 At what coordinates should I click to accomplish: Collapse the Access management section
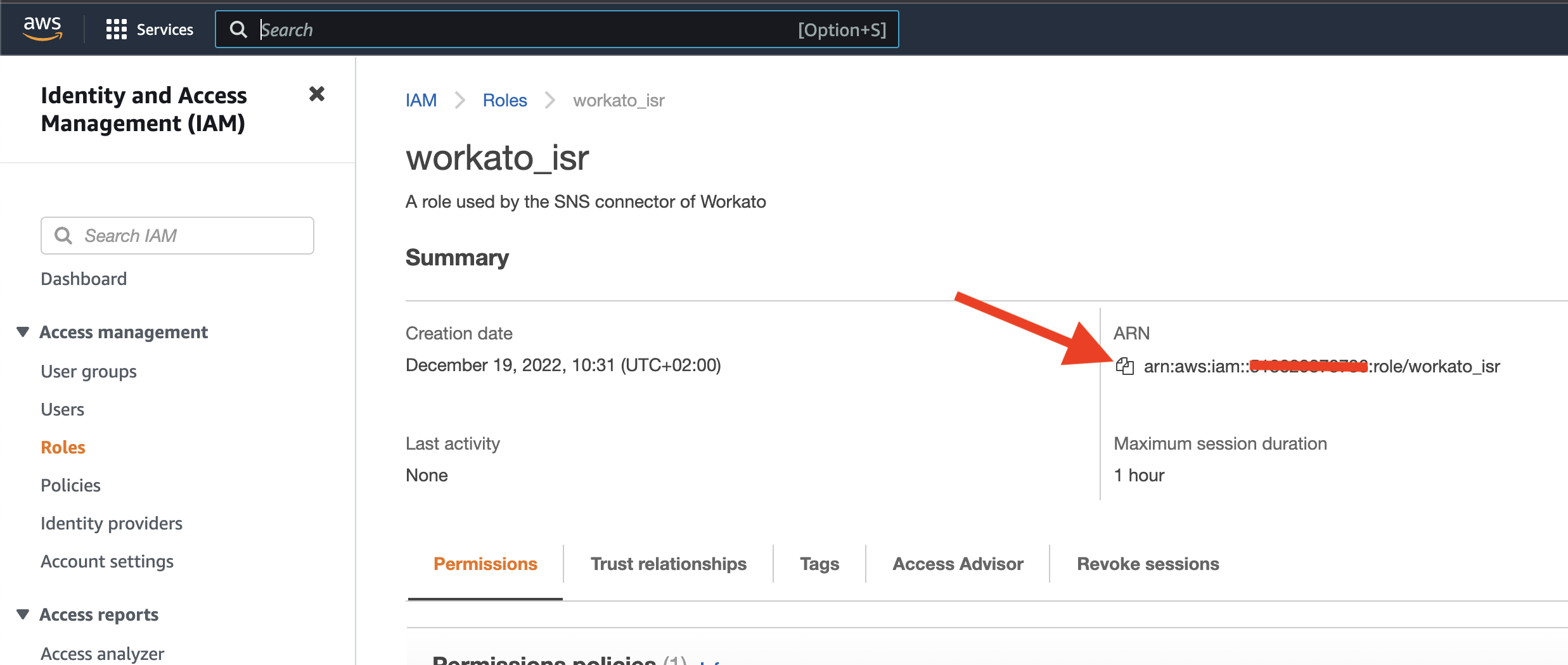(x=23, y=332)
